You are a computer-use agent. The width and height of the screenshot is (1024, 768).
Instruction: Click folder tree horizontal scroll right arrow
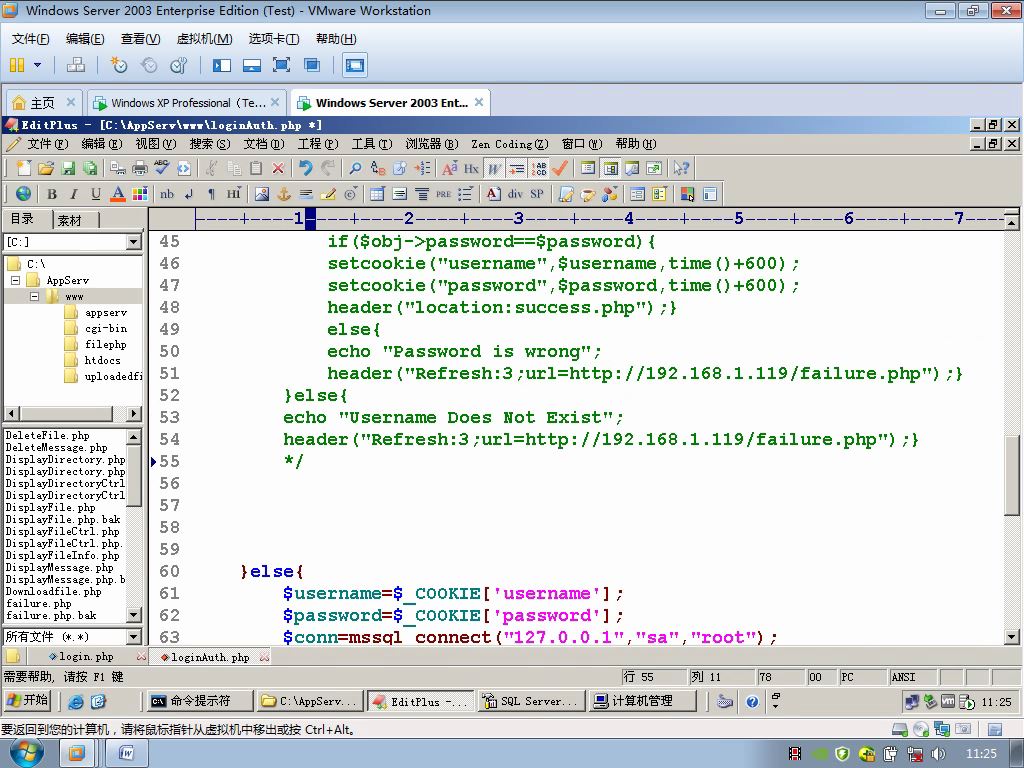click(x=133, y=413)
